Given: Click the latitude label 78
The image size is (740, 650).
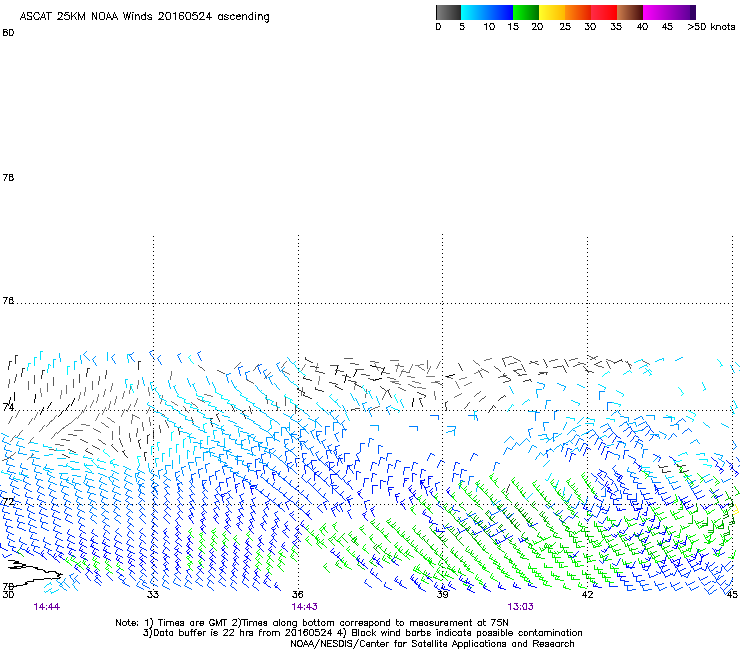Looking at the screenshot, I should point(8,177).
